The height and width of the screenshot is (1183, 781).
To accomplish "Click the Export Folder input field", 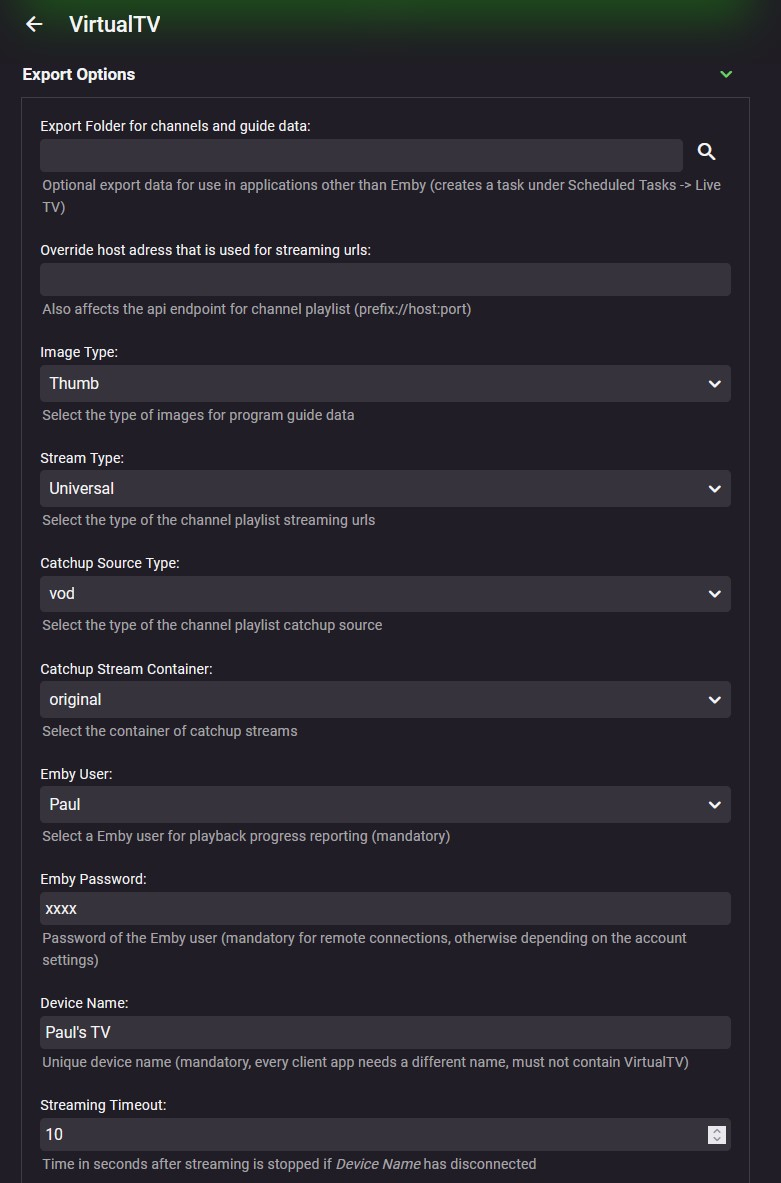I will 361,155.
